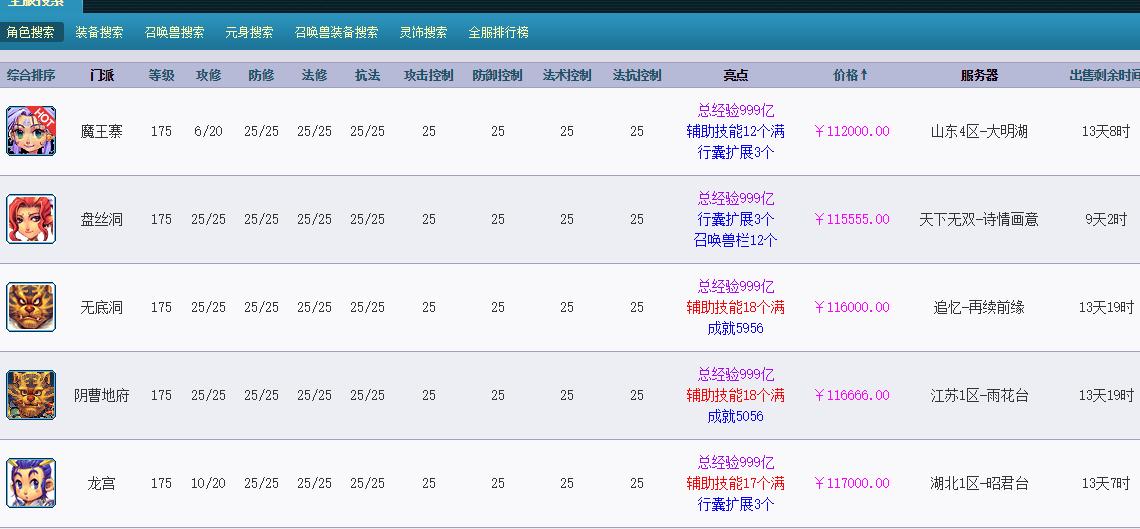Sort by 综合排序 column header
The height and width of the screenshot is (529, 1140).
(x=31, y=76)
